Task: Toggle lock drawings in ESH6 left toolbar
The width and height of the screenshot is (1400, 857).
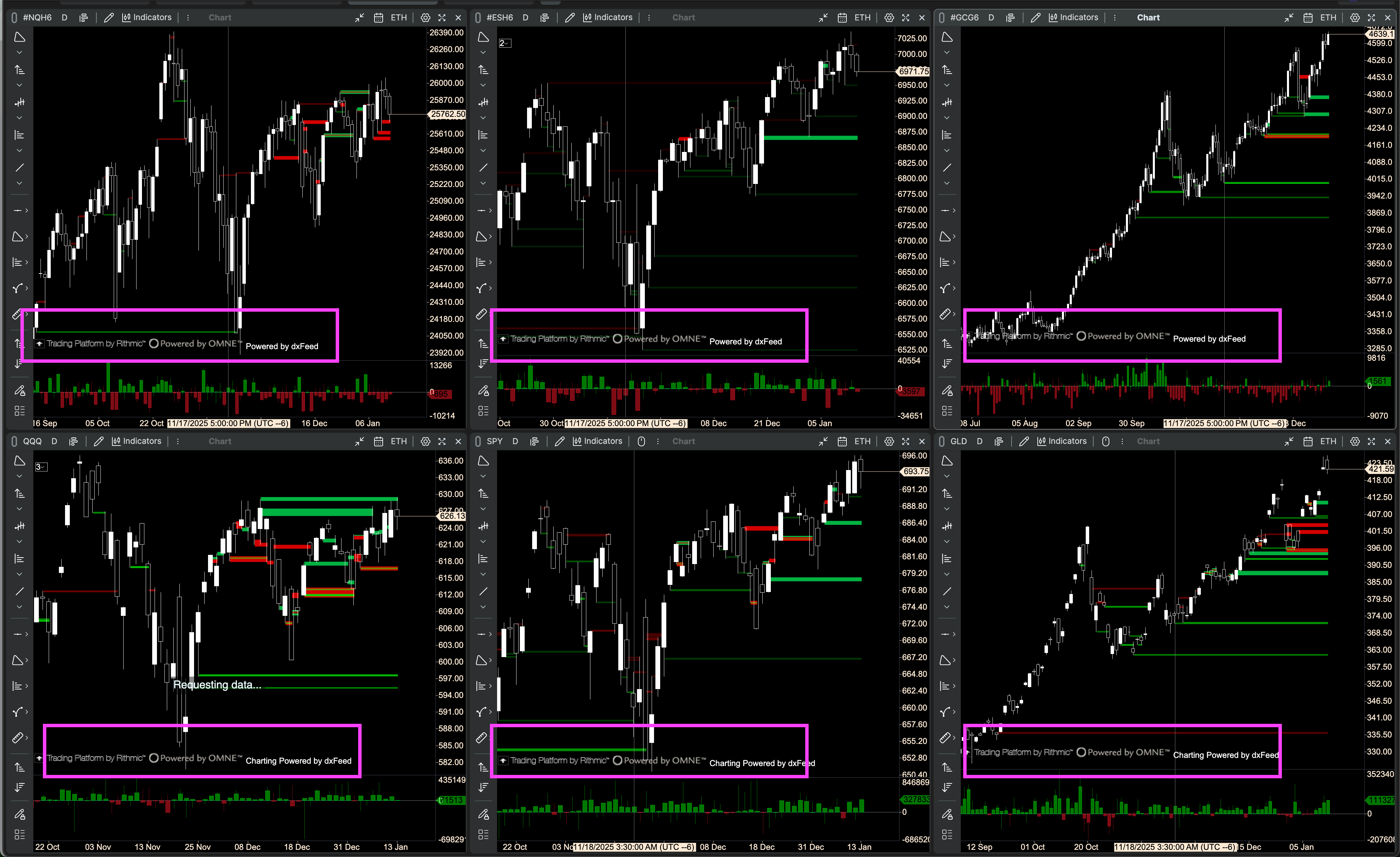Action: tap(483, 390)
